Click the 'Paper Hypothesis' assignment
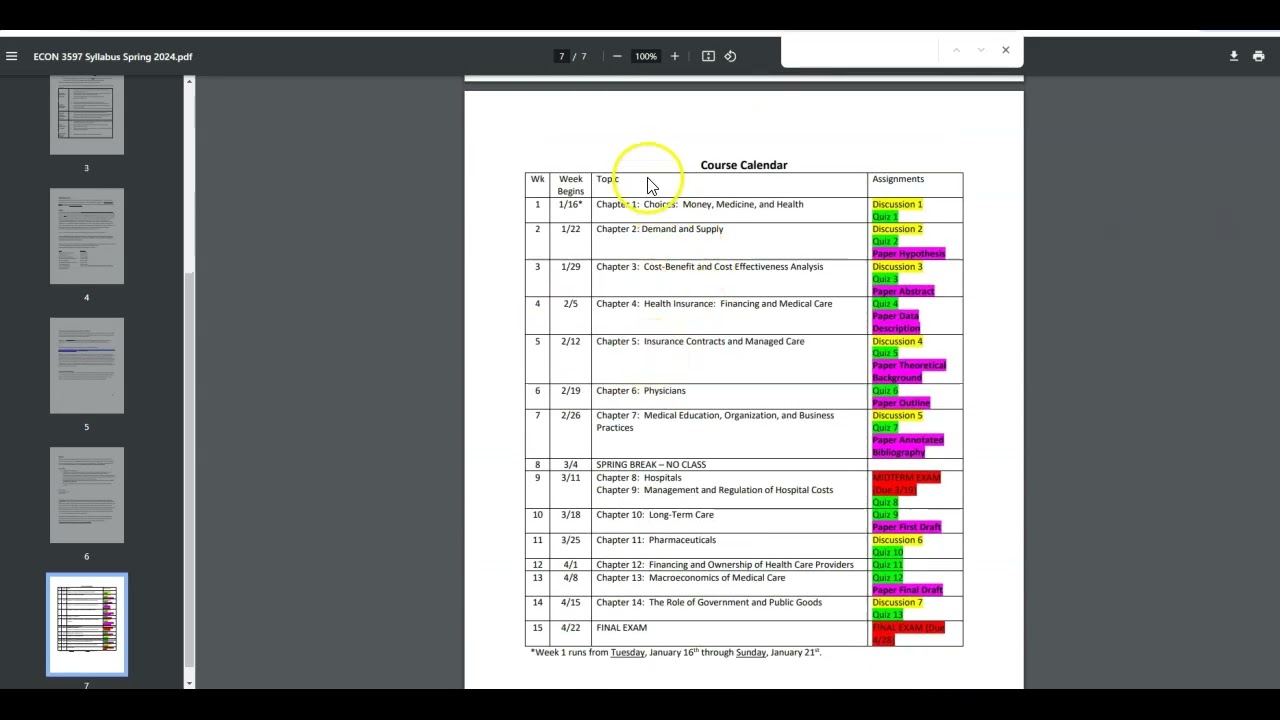1280x720 pixels. click(x=908, y=254)
